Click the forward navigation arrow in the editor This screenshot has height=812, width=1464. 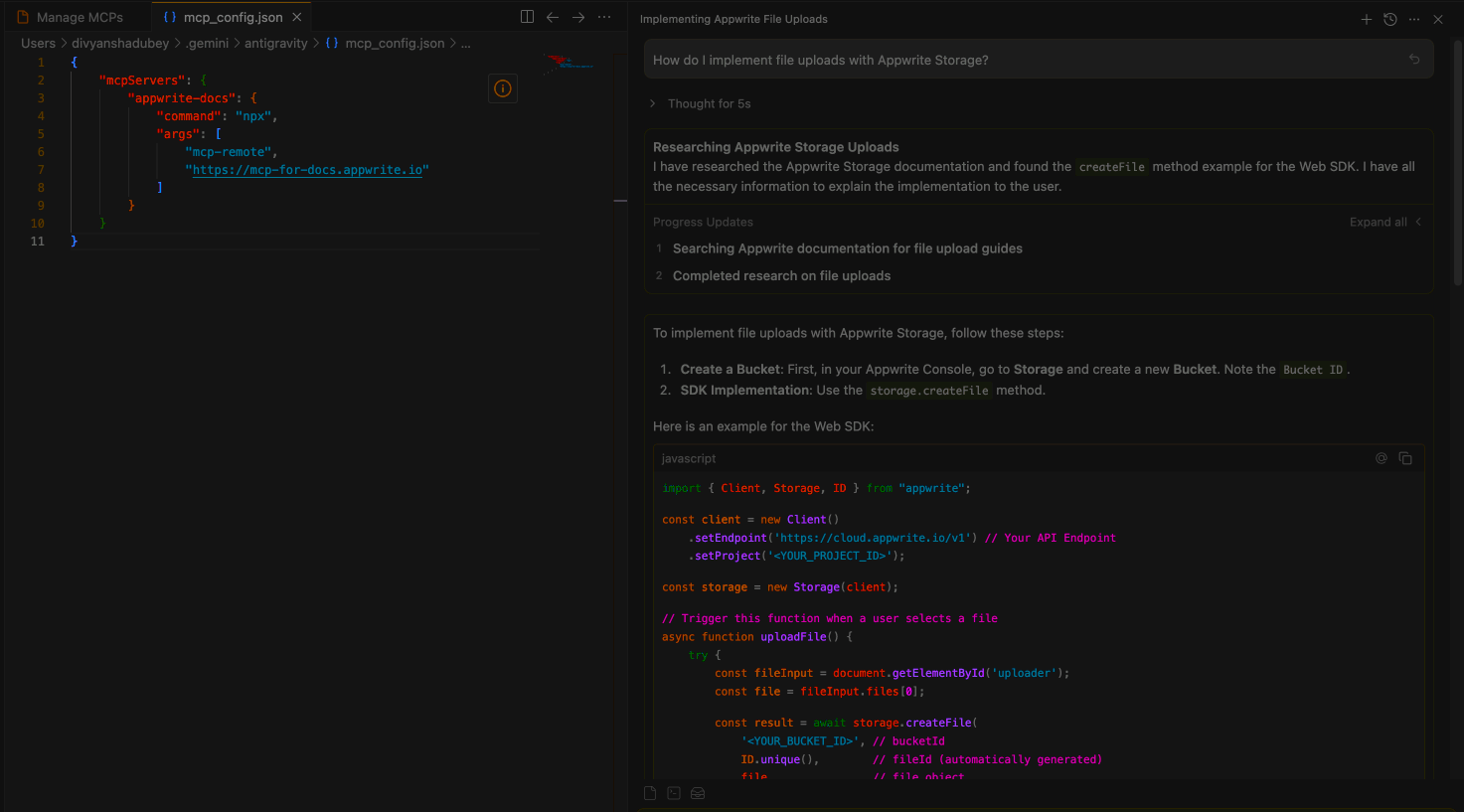point(577,16)
